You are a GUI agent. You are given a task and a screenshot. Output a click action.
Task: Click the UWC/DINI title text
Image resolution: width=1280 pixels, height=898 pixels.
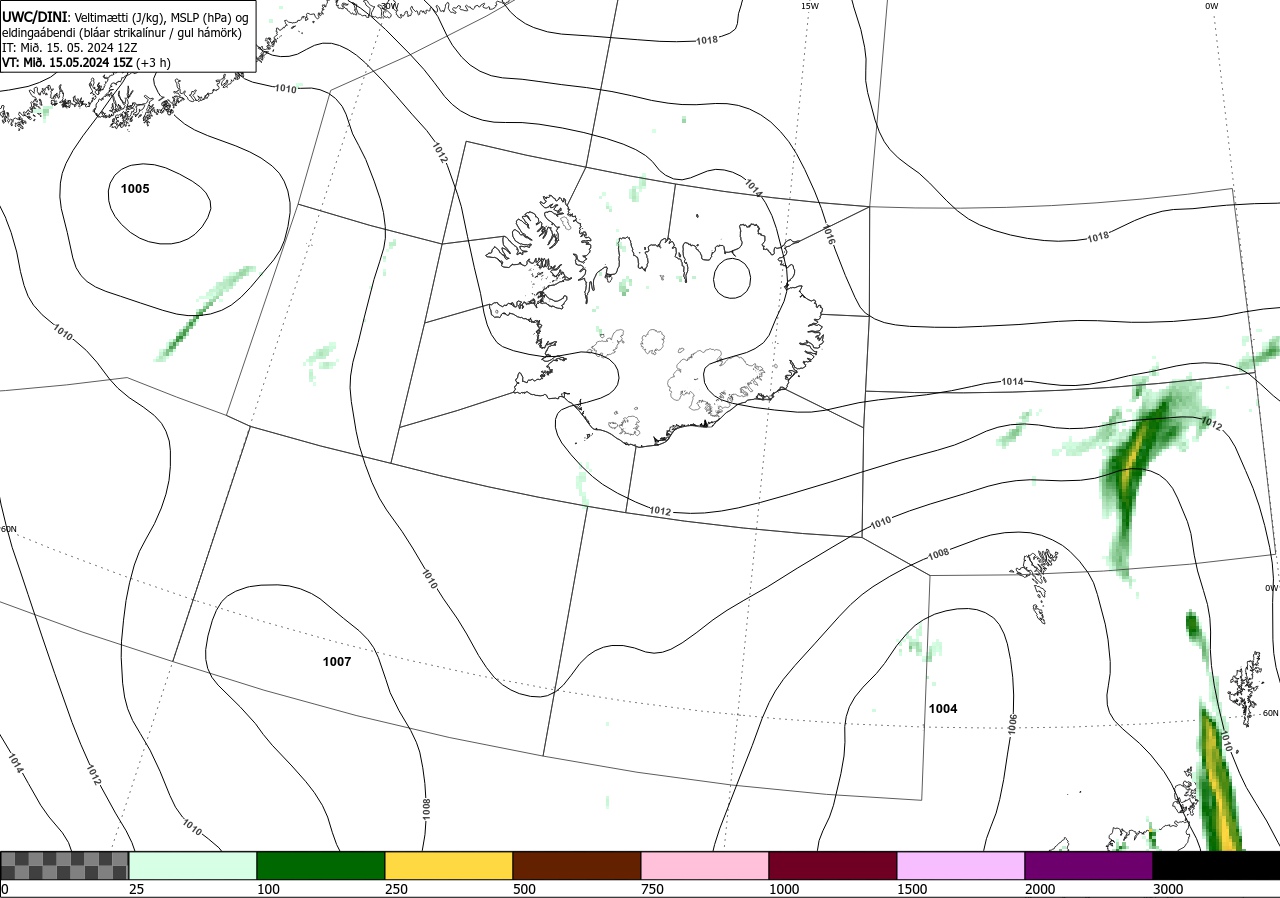click(x=33, y=17)
